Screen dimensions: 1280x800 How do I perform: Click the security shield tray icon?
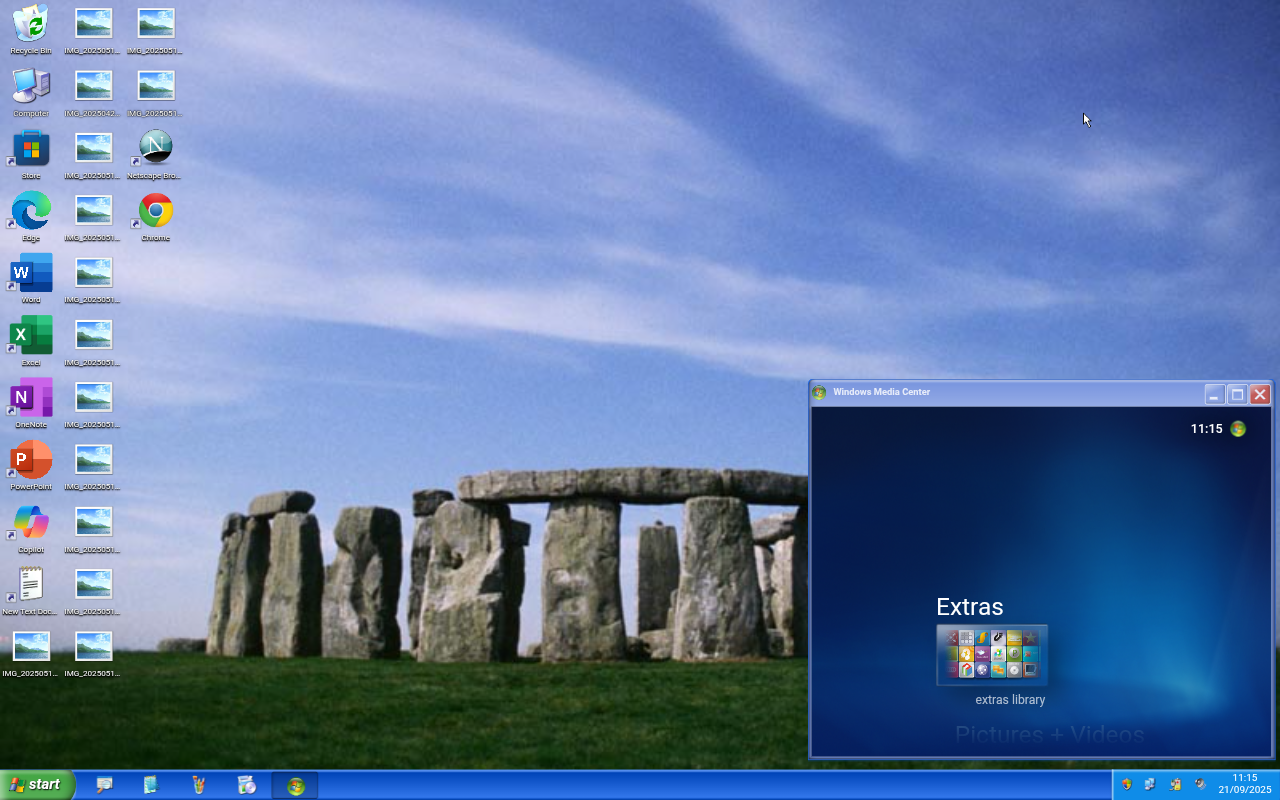pos(1126,785)
